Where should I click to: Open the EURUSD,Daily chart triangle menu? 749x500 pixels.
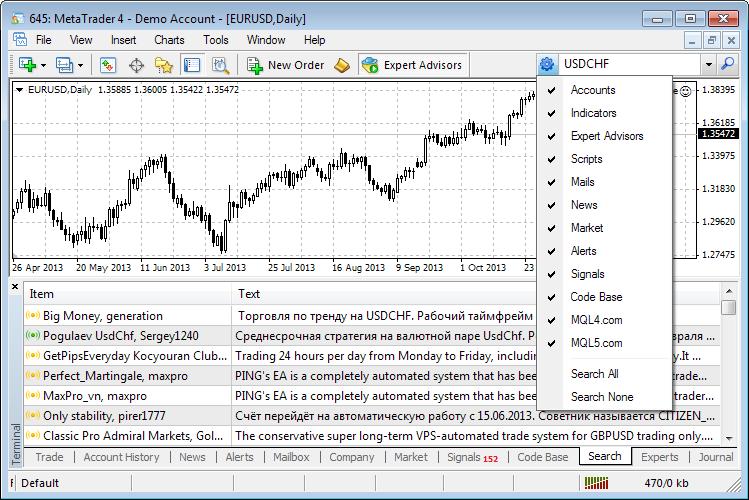20,89
